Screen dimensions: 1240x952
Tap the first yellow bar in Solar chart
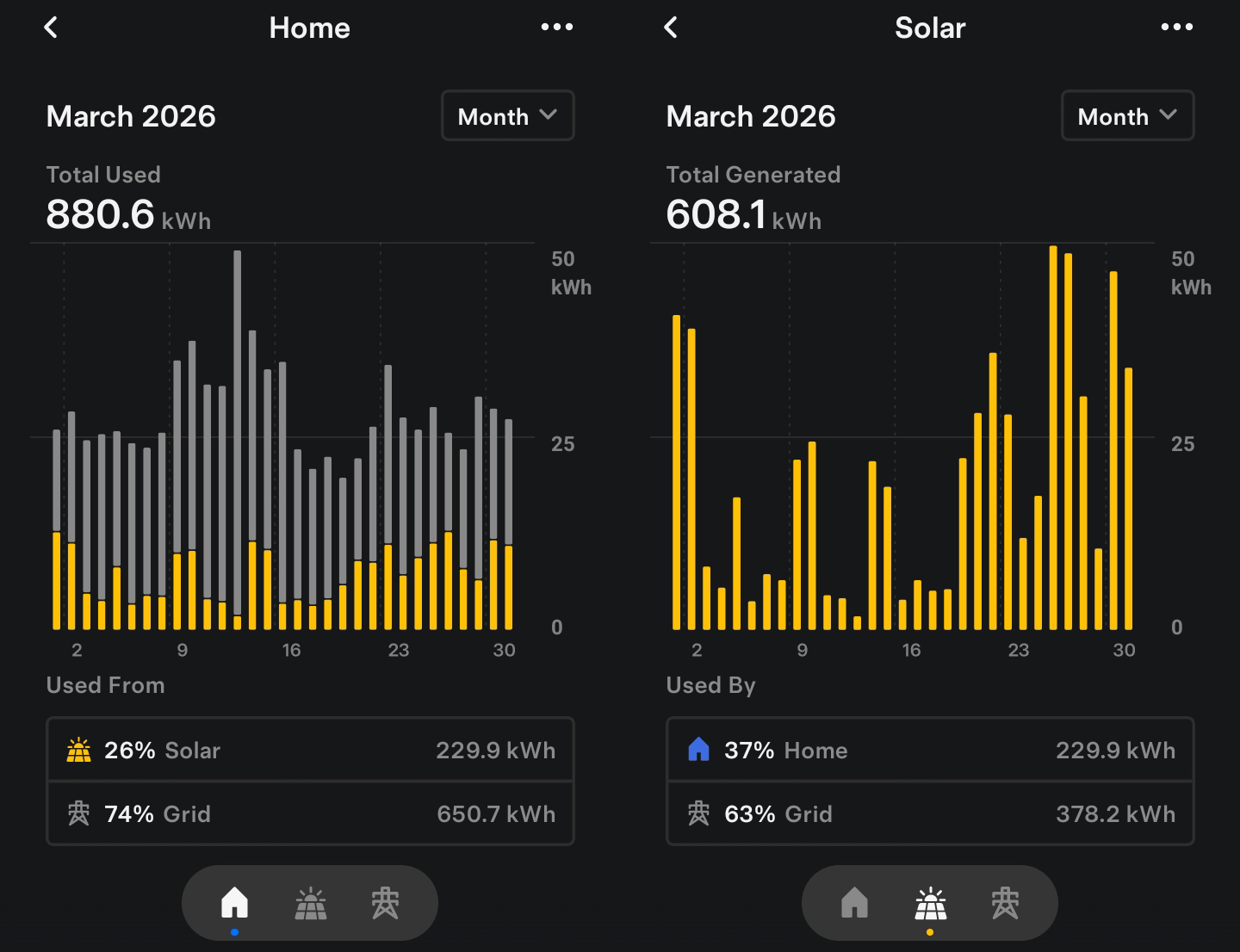677,473
